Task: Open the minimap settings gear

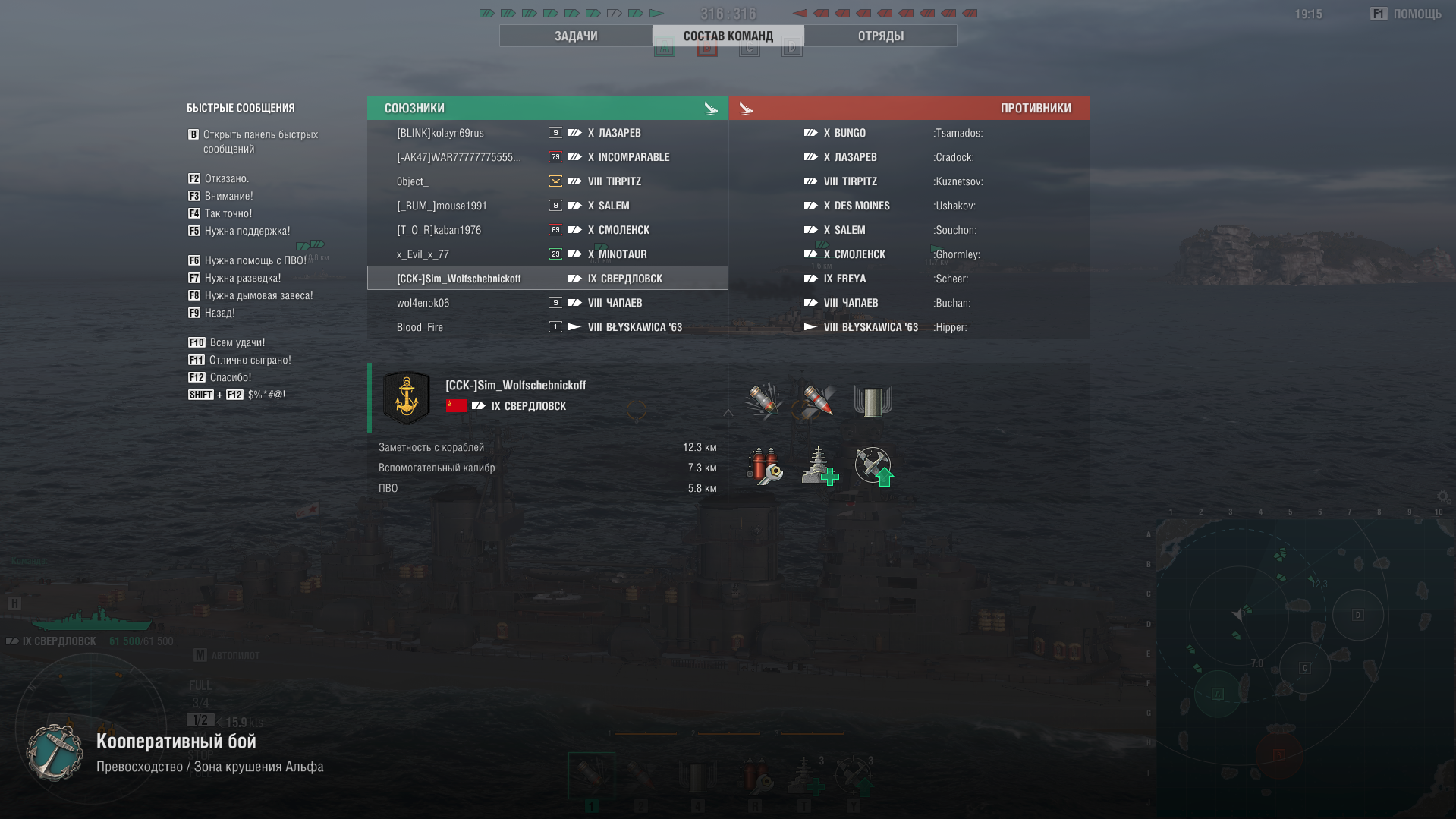Action: point(1443,497)
